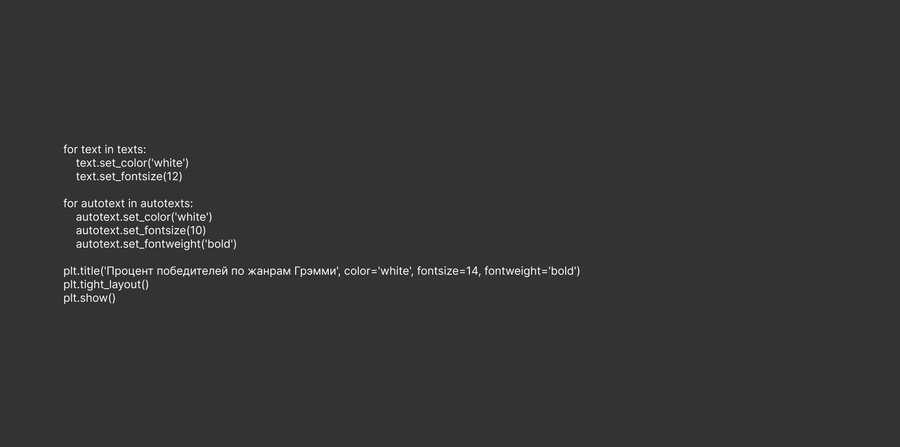Click the plt.show() line
900x447 pixels.
pos(89,298)
